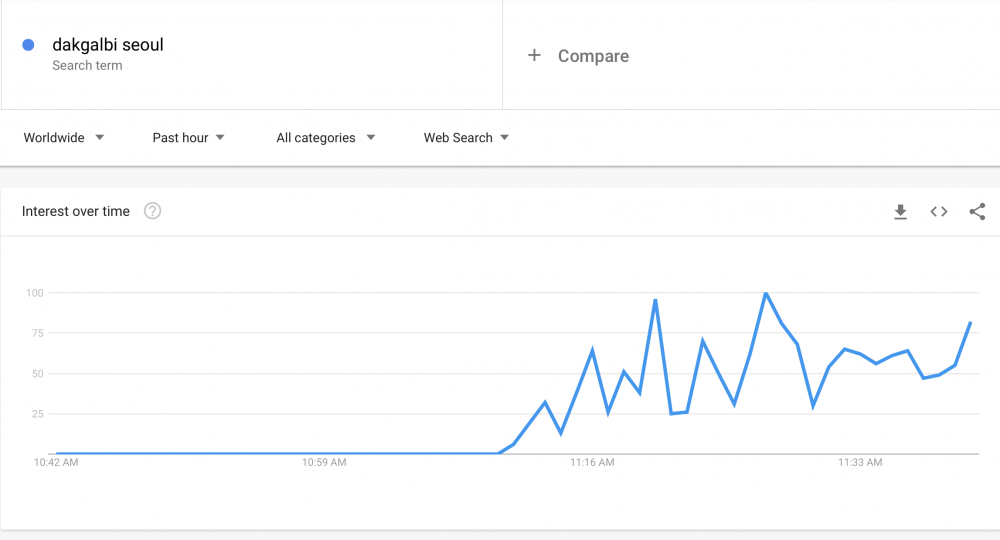The height and width of the screenshot is (540, 1000).
Task: Select the 11:33 AM time label
Action: click(860, 462)
